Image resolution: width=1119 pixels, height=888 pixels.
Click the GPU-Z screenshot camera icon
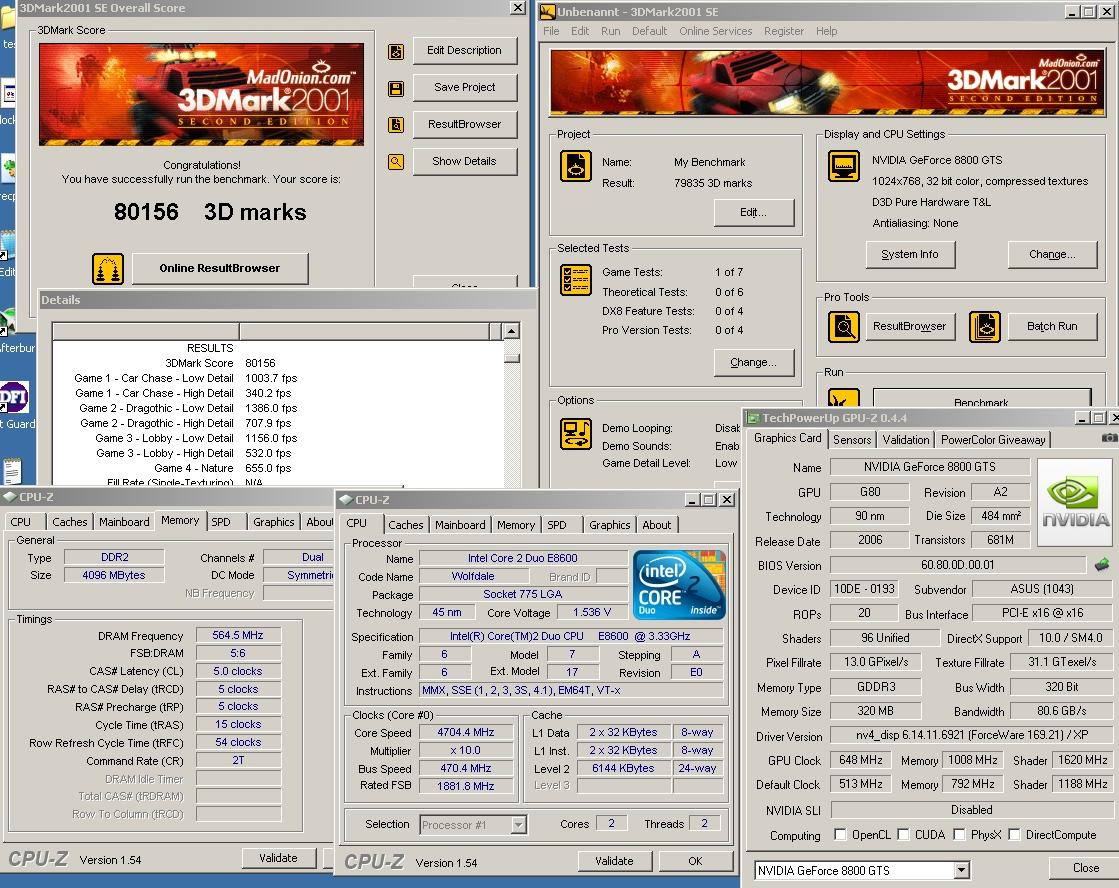coord(1109,438)
